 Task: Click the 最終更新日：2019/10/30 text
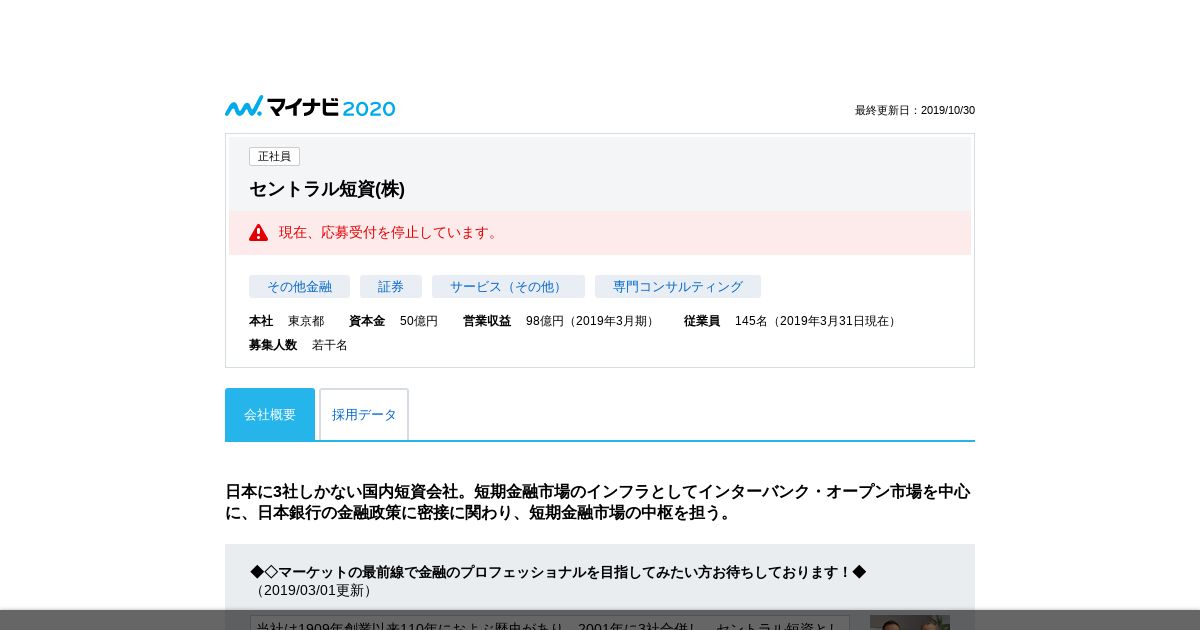point(915,110)
